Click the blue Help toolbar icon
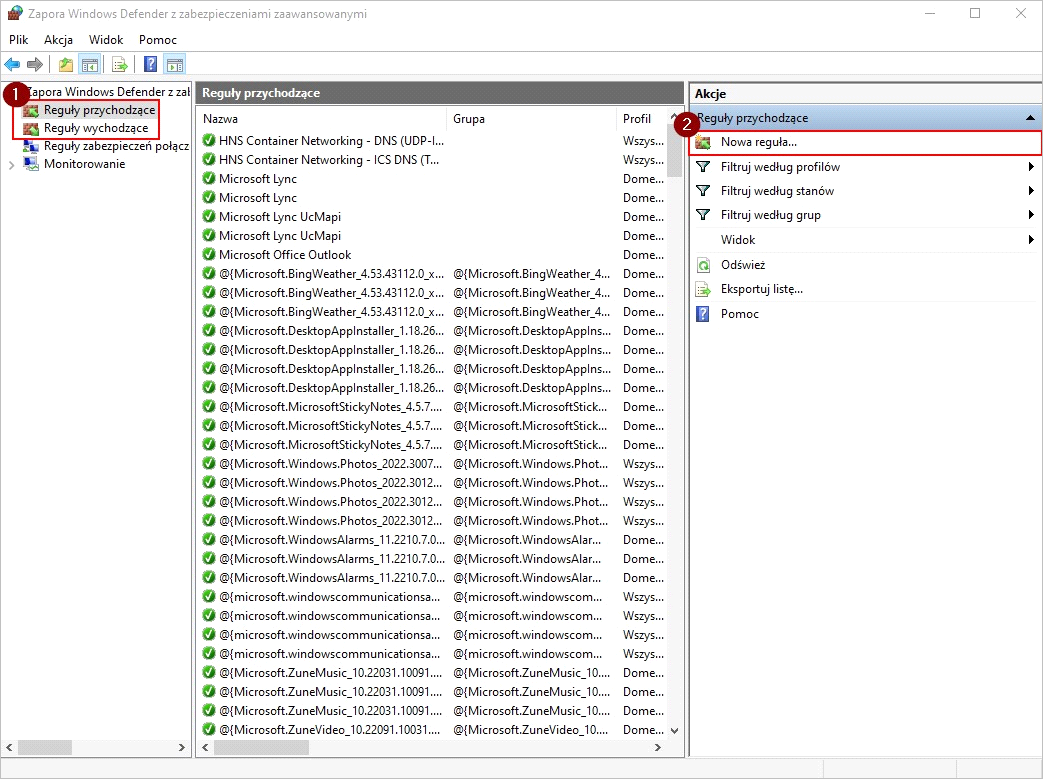The width and height of the screenshot is (1043, 779). click(x=151, y=65)
